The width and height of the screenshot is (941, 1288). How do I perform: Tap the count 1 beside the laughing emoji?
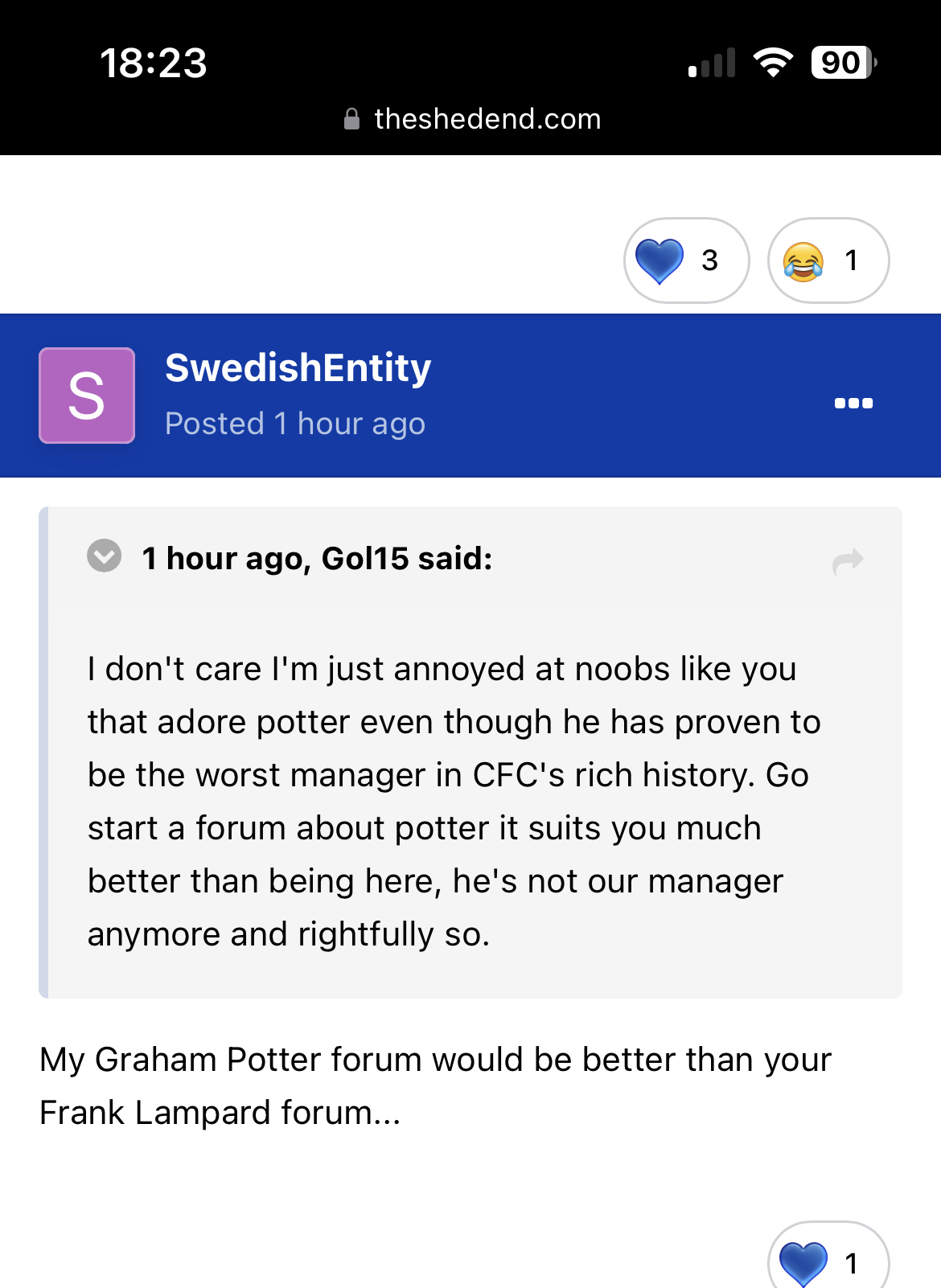851,260
